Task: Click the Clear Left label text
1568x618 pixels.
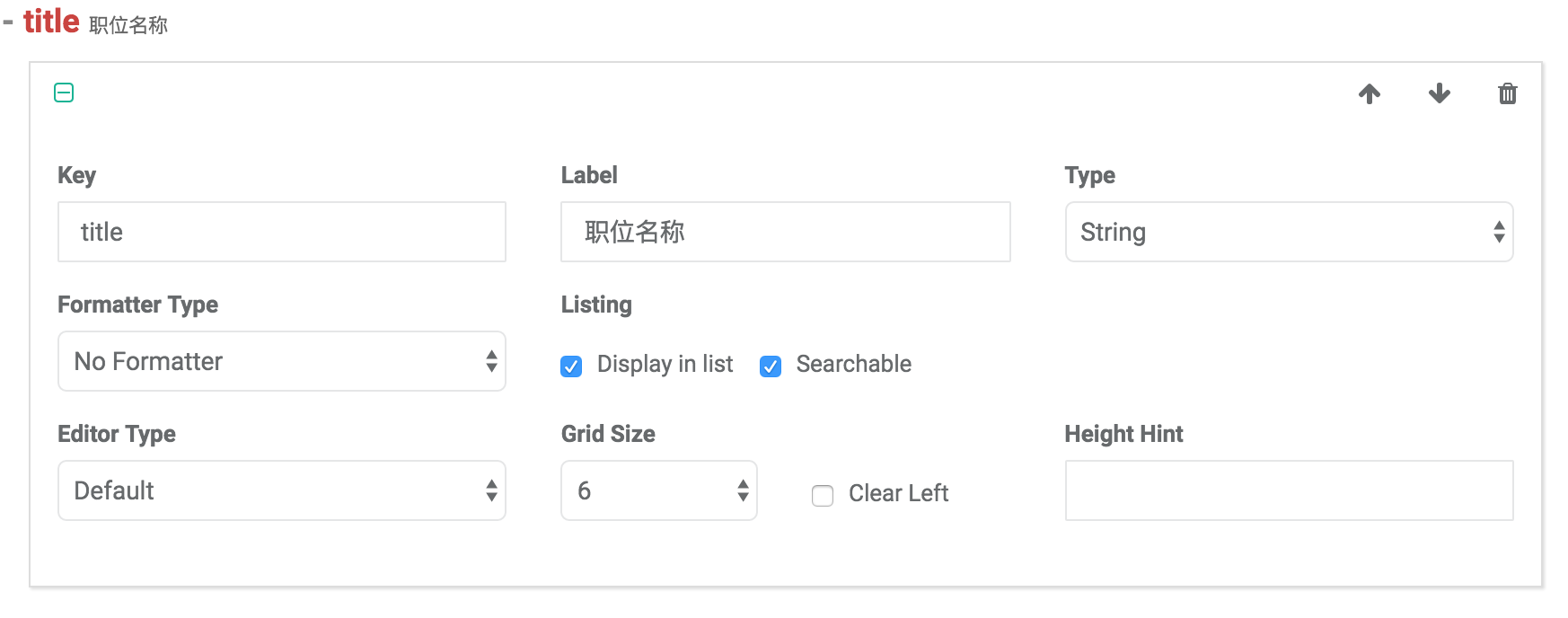Action: coord(898,493)
